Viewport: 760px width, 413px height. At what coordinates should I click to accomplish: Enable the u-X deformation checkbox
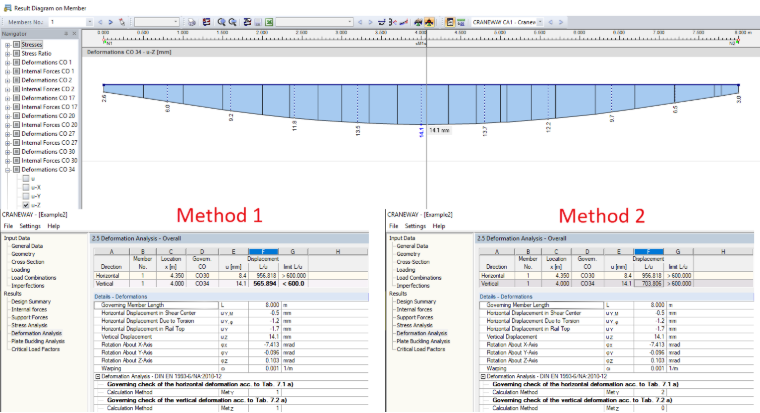coord(26,187)
